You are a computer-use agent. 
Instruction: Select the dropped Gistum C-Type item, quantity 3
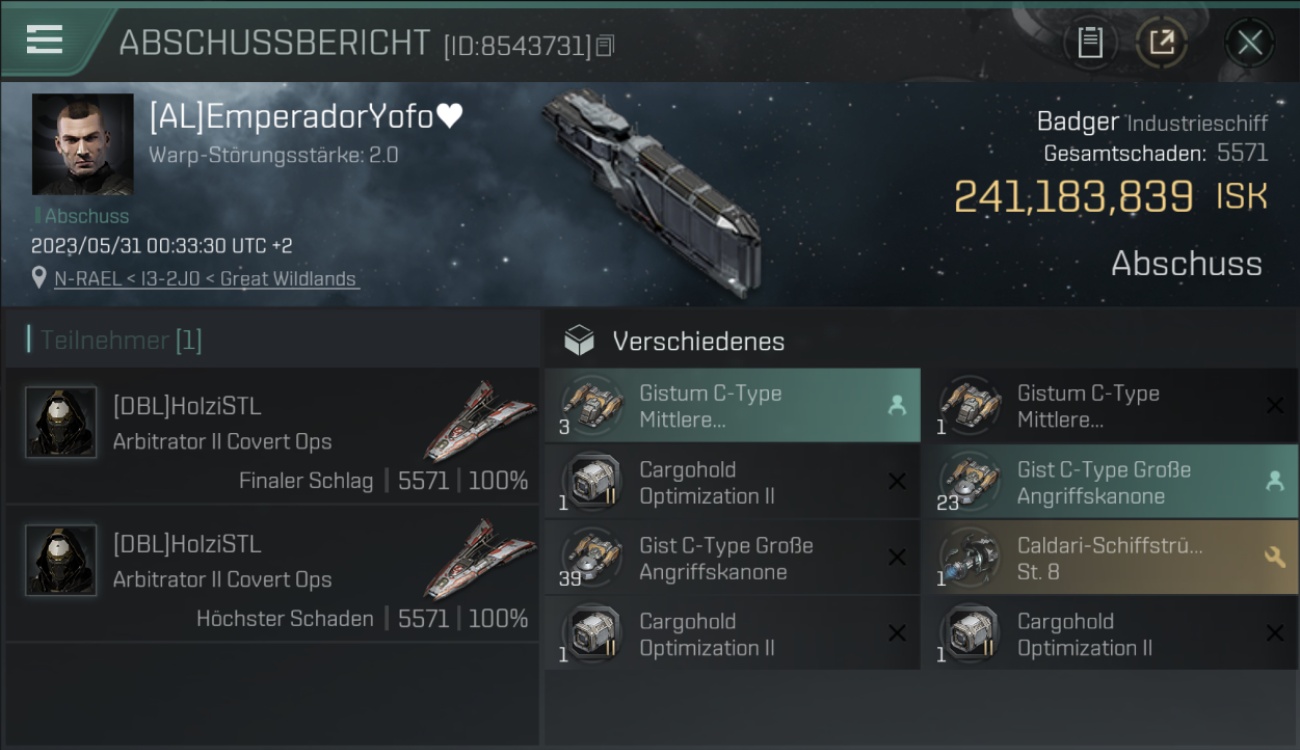pyautogui.click(x=732, y=406)
